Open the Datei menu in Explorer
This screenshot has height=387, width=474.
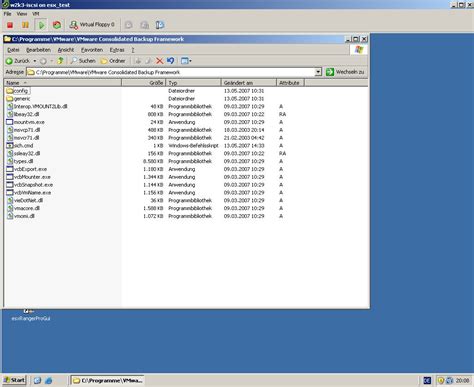coord(13,50)
